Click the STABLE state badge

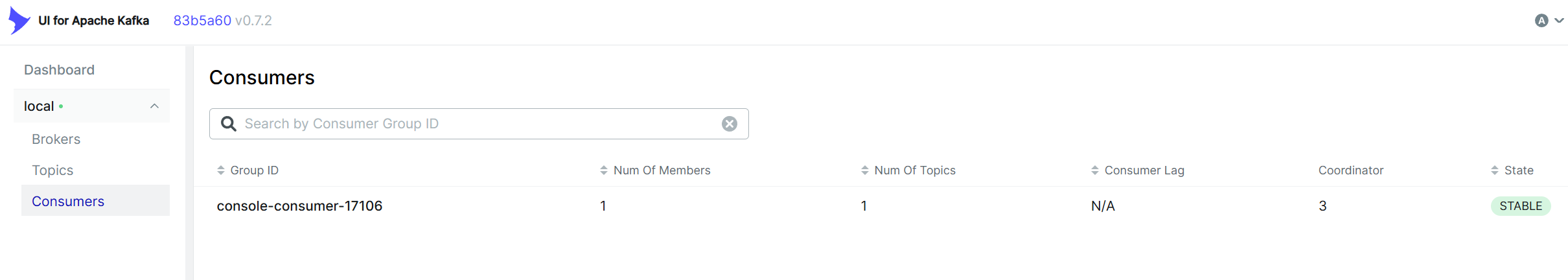tap(1521, 206)
